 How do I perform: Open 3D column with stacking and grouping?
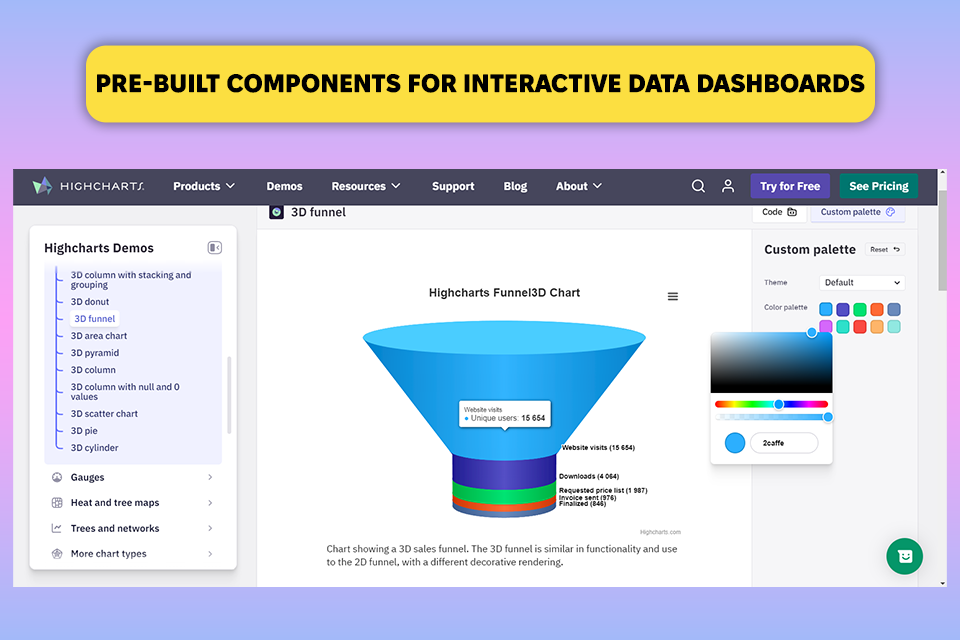point(131,279)
